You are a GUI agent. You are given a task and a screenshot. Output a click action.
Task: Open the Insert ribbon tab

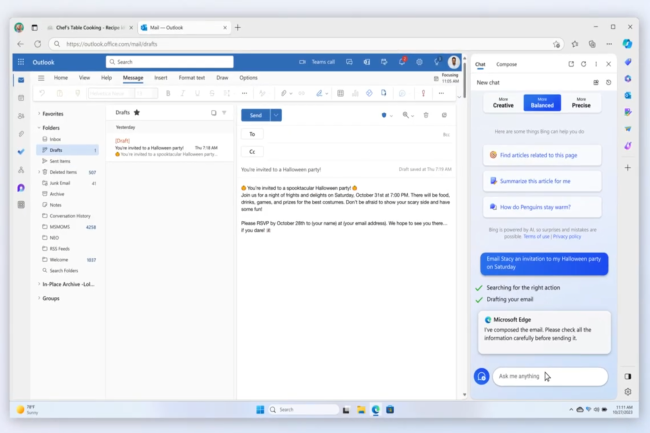click(160, 77)
